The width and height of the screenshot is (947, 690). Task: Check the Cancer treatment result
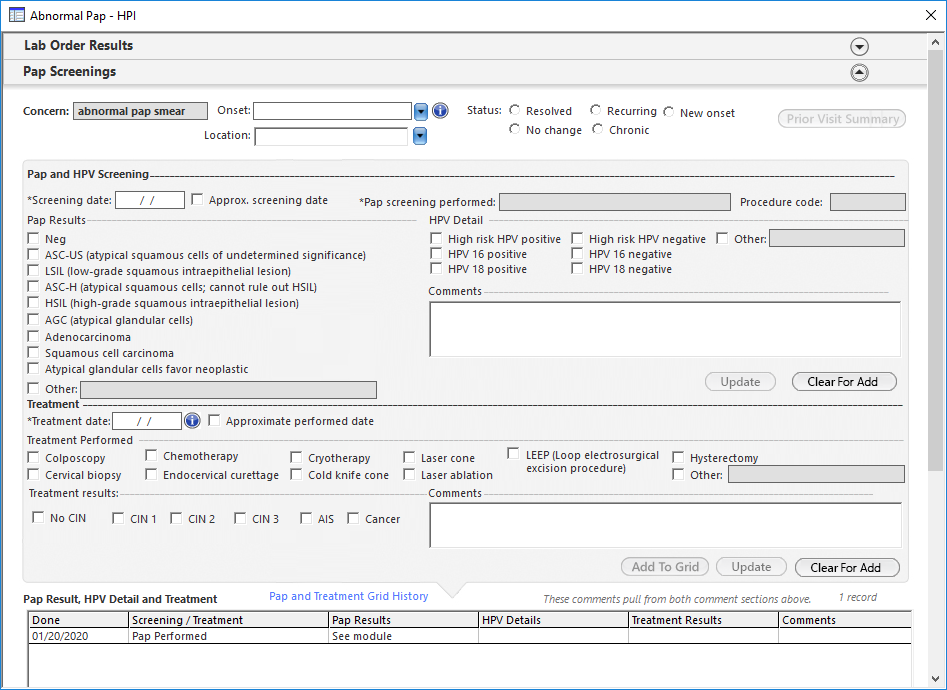pos(353,518)
